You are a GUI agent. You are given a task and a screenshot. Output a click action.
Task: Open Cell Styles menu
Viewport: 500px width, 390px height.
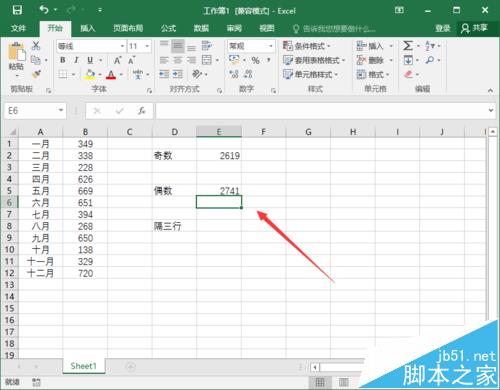(310, 74)
